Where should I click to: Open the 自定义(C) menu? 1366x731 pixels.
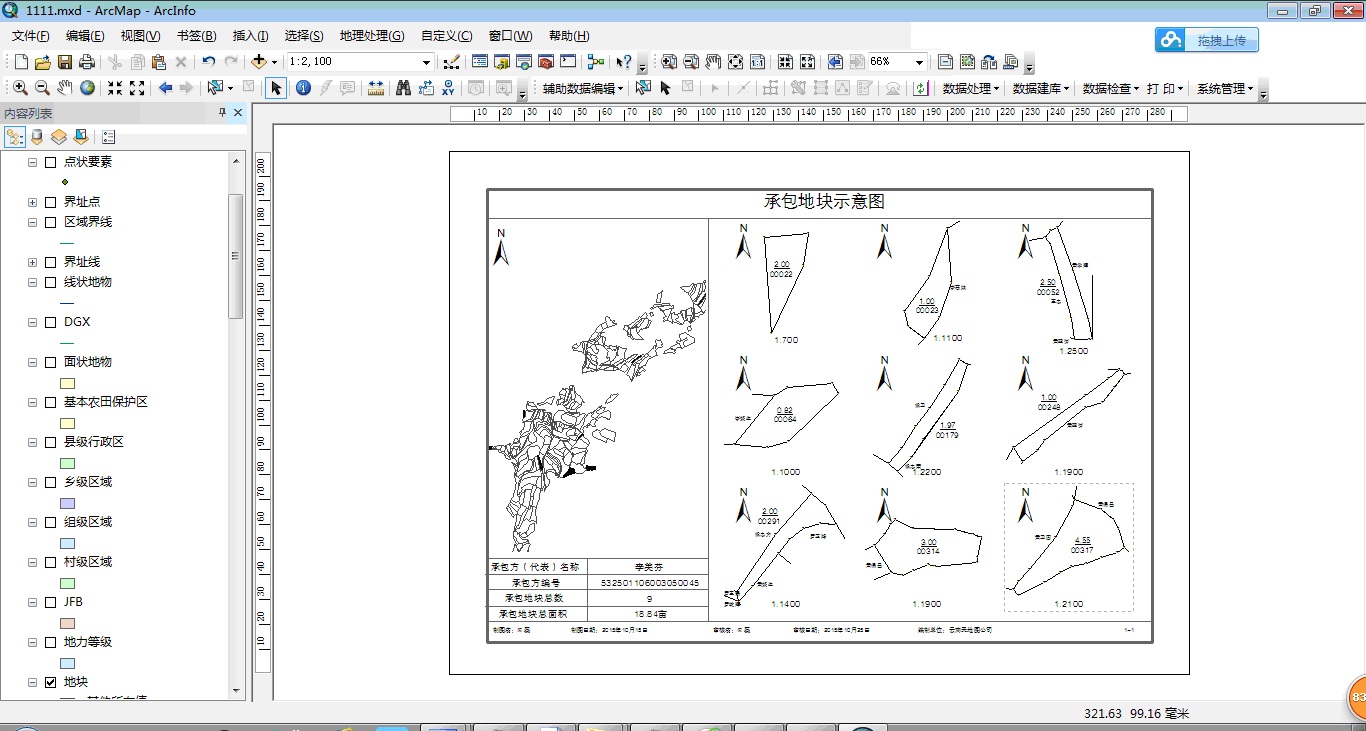click(447, 36)
